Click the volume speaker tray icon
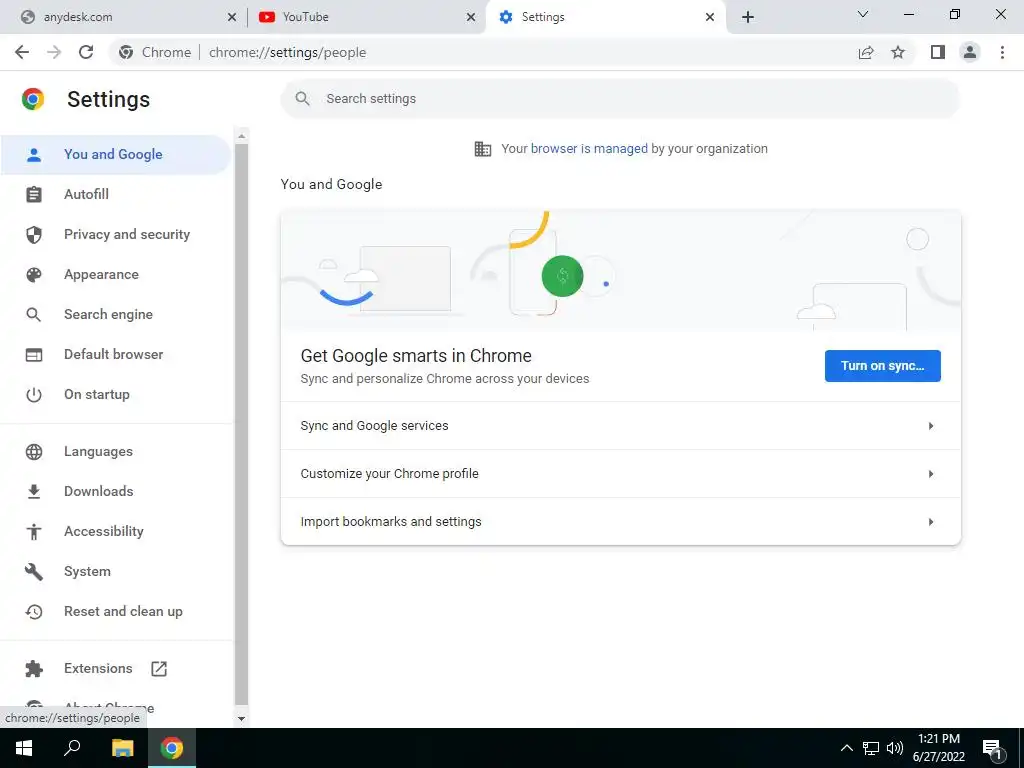Image resolution: width=1024 pixels, height=768 pixels. (895, 748)
